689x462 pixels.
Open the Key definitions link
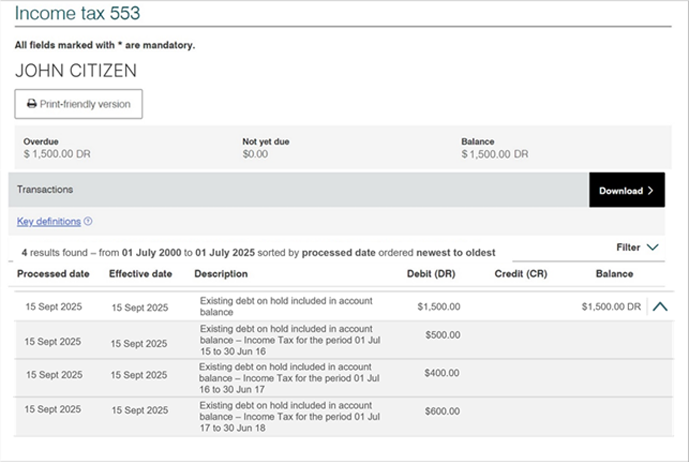pyautogui.click(x=49, y=222)
